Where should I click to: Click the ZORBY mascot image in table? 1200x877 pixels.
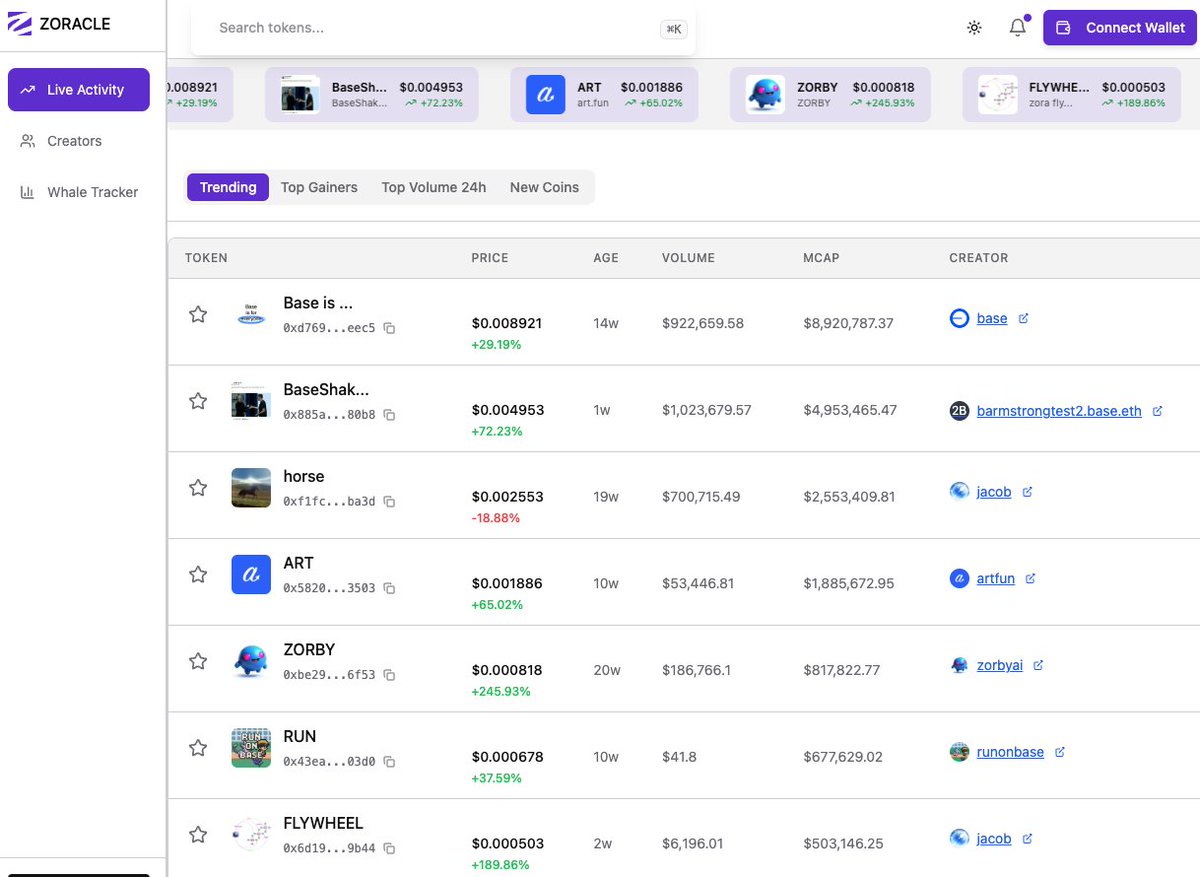(251, 661)
